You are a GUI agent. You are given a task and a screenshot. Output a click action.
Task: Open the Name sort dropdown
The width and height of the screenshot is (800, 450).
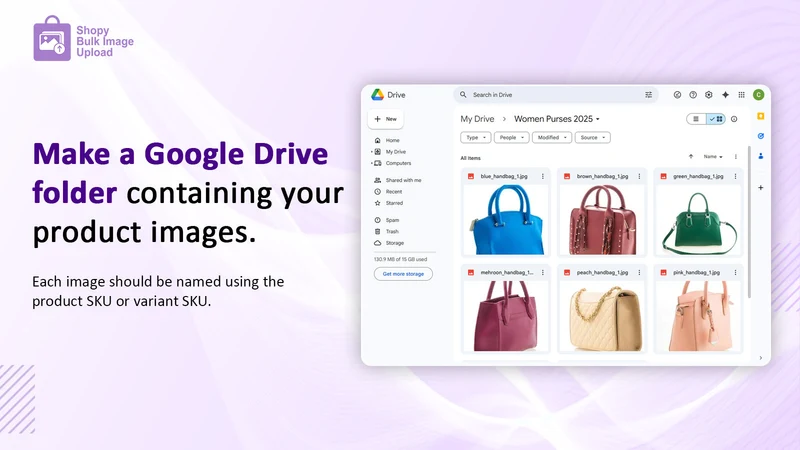click(x=713, y=157)
